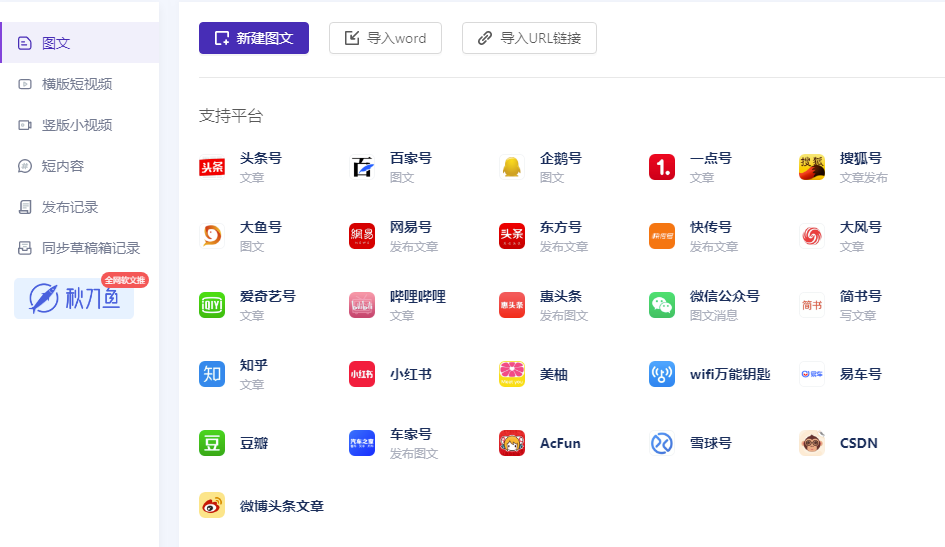Click the 微博头条文章 Weibo icon

[212, 505]
